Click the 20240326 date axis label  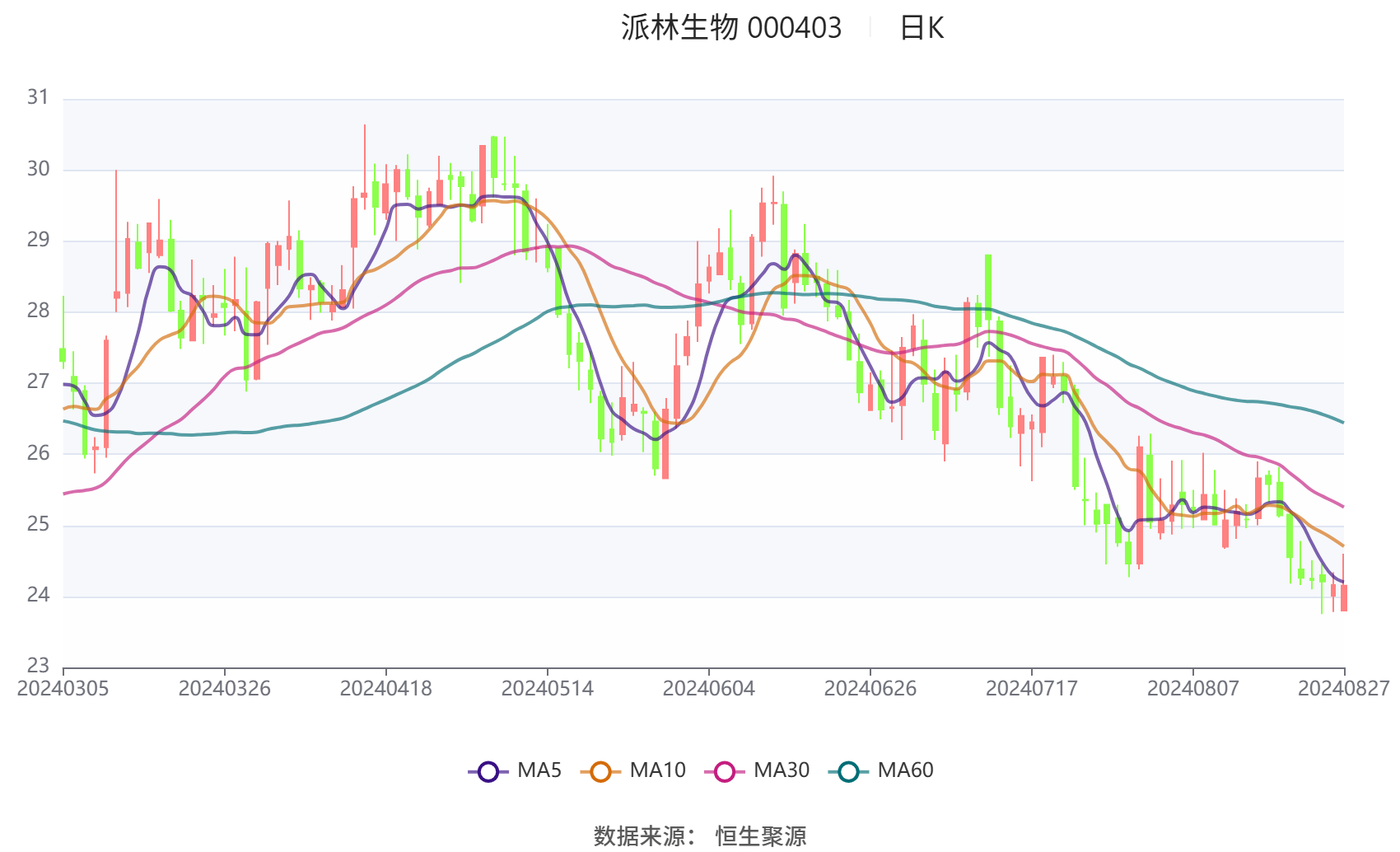[x=224, y=689]
